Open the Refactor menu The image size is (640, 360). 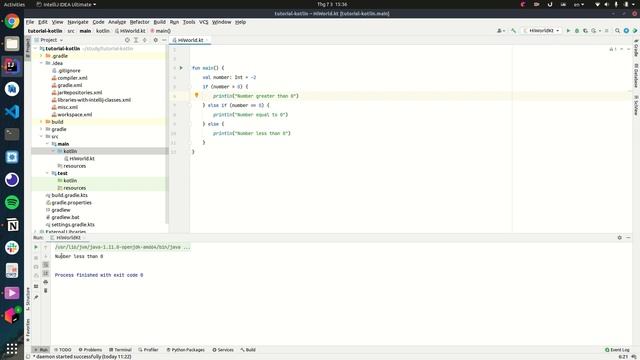(x=140, y=22)
